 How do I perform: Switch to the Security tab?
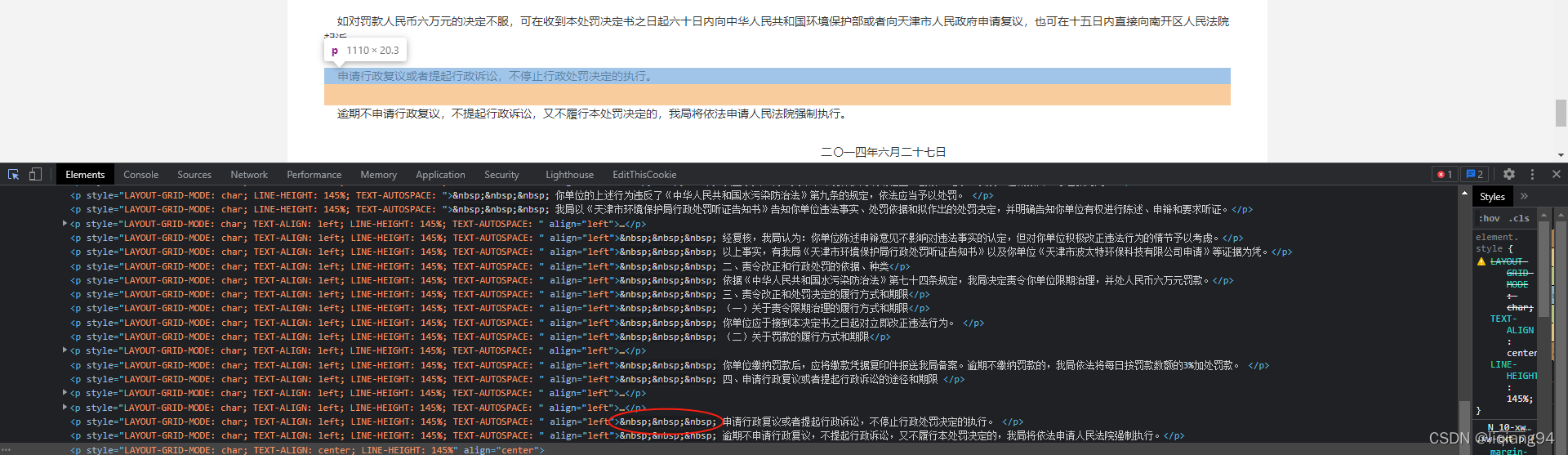(x=501, y=175)
